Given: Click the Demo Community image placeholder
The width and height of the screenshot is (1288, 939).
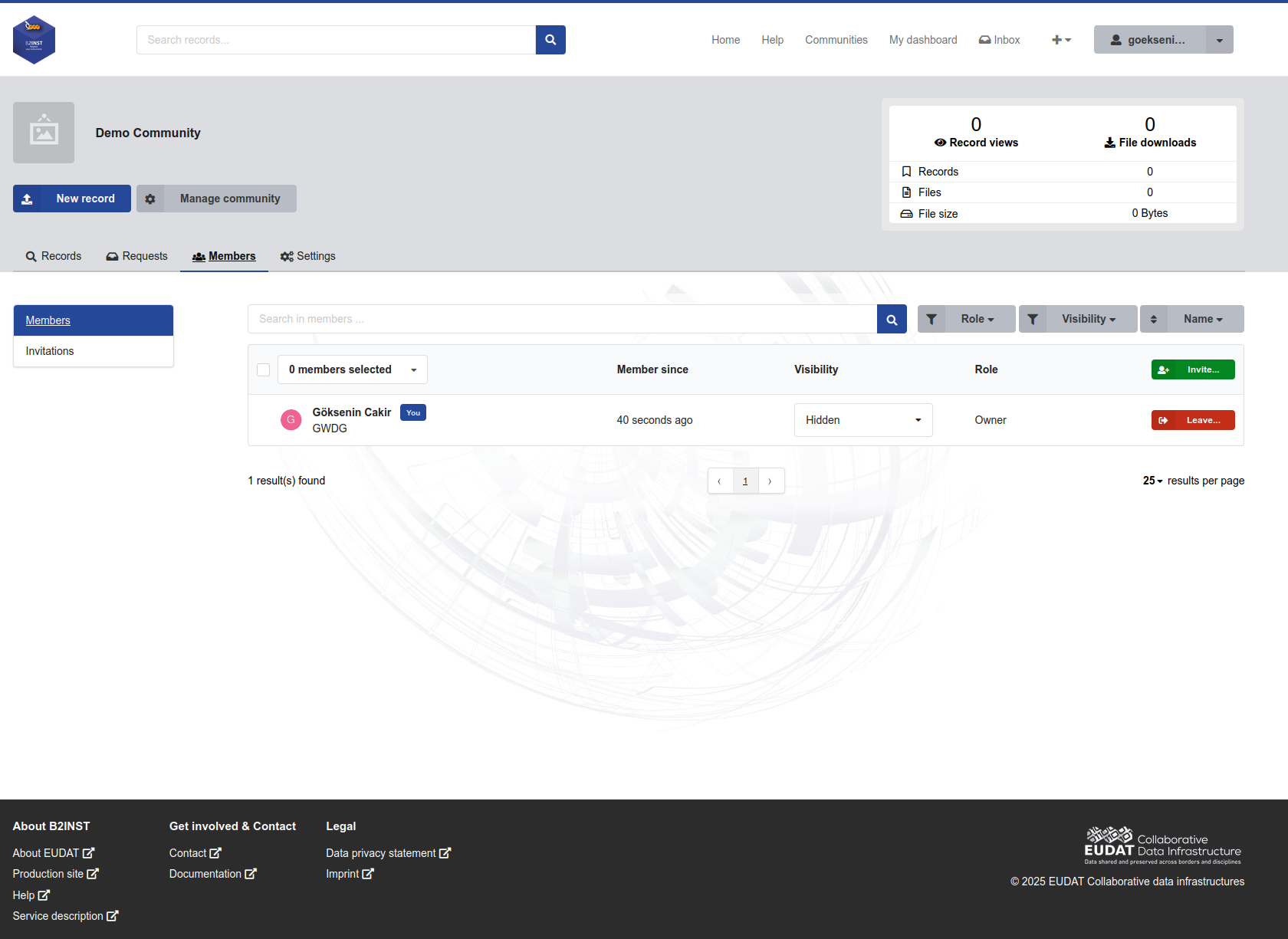Looking at the screenshot, I should pos(44,133).
